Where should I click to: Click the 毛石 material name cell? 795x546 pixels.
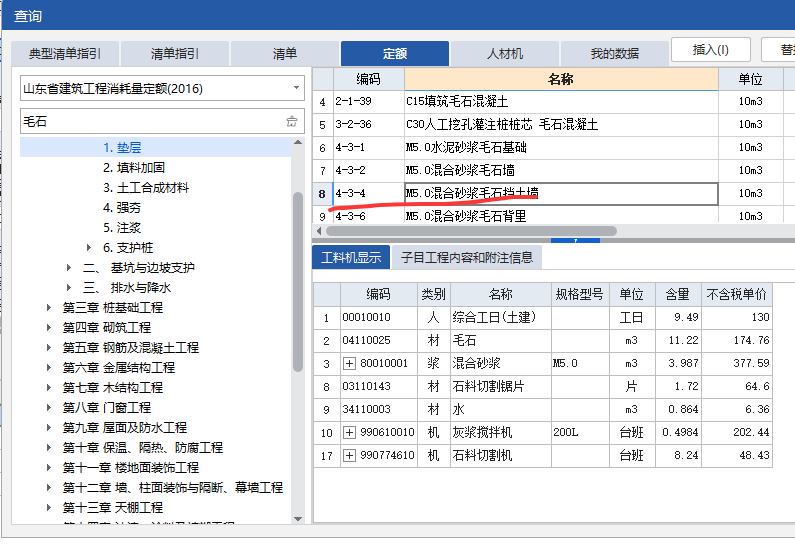click(x=500, y=340)
